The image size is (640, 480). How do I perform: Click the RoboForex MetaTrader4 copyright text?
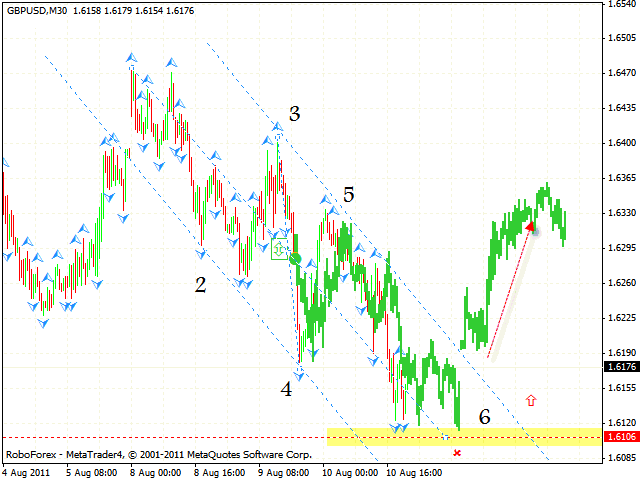pos(159,455)
